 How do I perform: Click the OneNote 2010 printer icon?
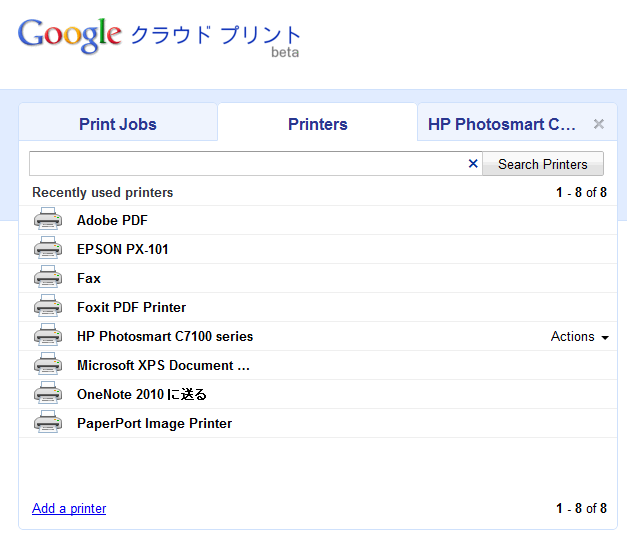click(47, 394)
